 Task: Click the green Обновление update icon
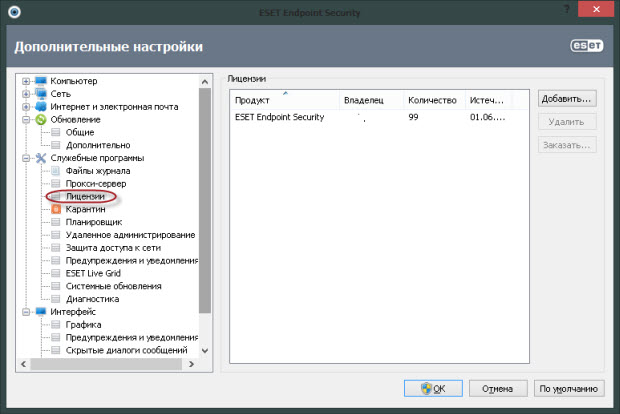(x=41, y=119)
